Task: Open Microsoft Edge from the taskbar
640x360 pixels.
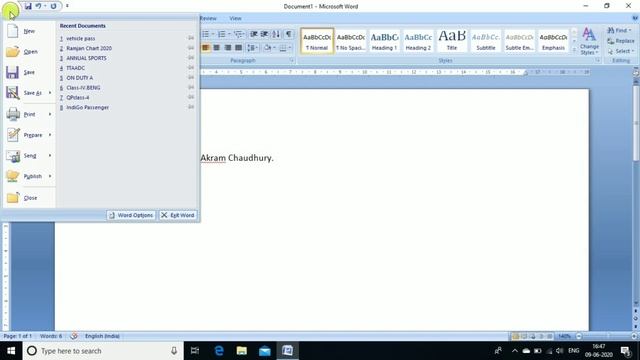Action: [x=219, y=351]
